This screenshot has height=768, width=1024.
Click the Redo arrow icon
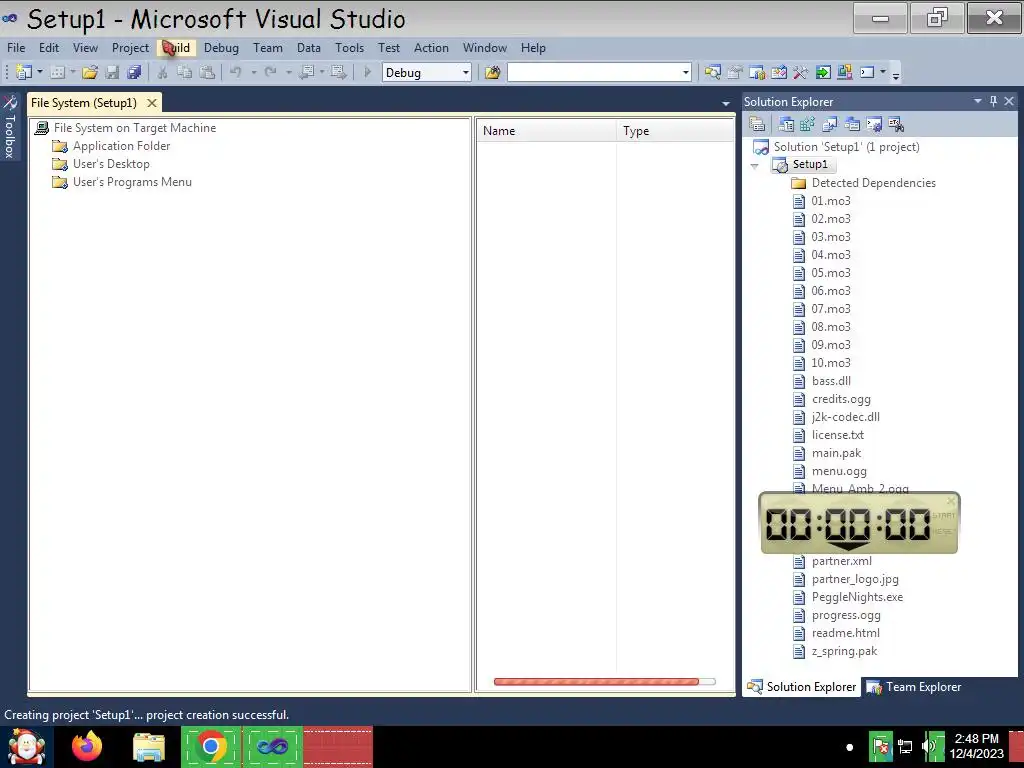pyautogui.click(x=270, y=72)
